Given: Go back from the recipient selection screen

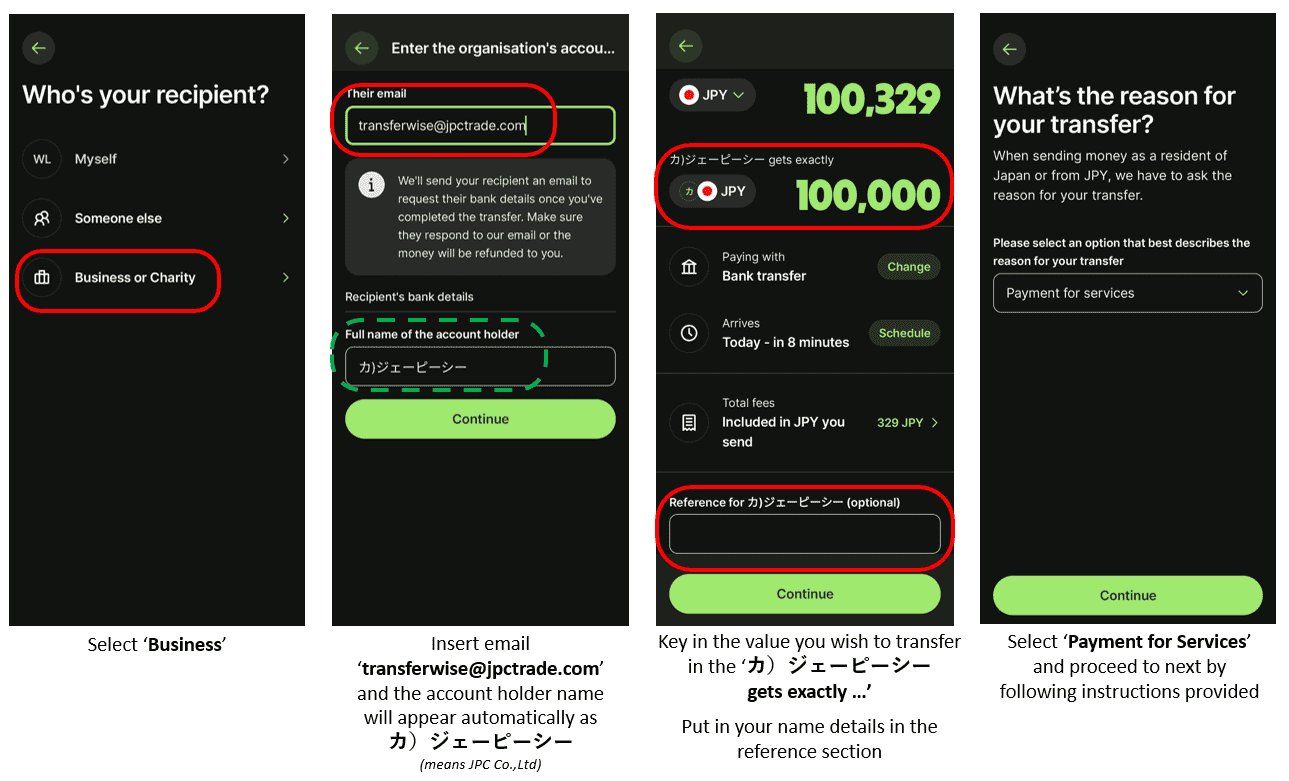Looking at the screenshot, I should coord(38,47).
